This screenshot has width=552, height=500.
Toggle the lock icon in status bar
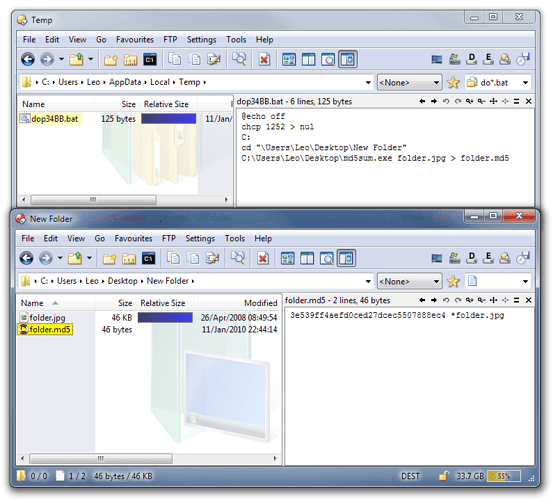[444, 476]
